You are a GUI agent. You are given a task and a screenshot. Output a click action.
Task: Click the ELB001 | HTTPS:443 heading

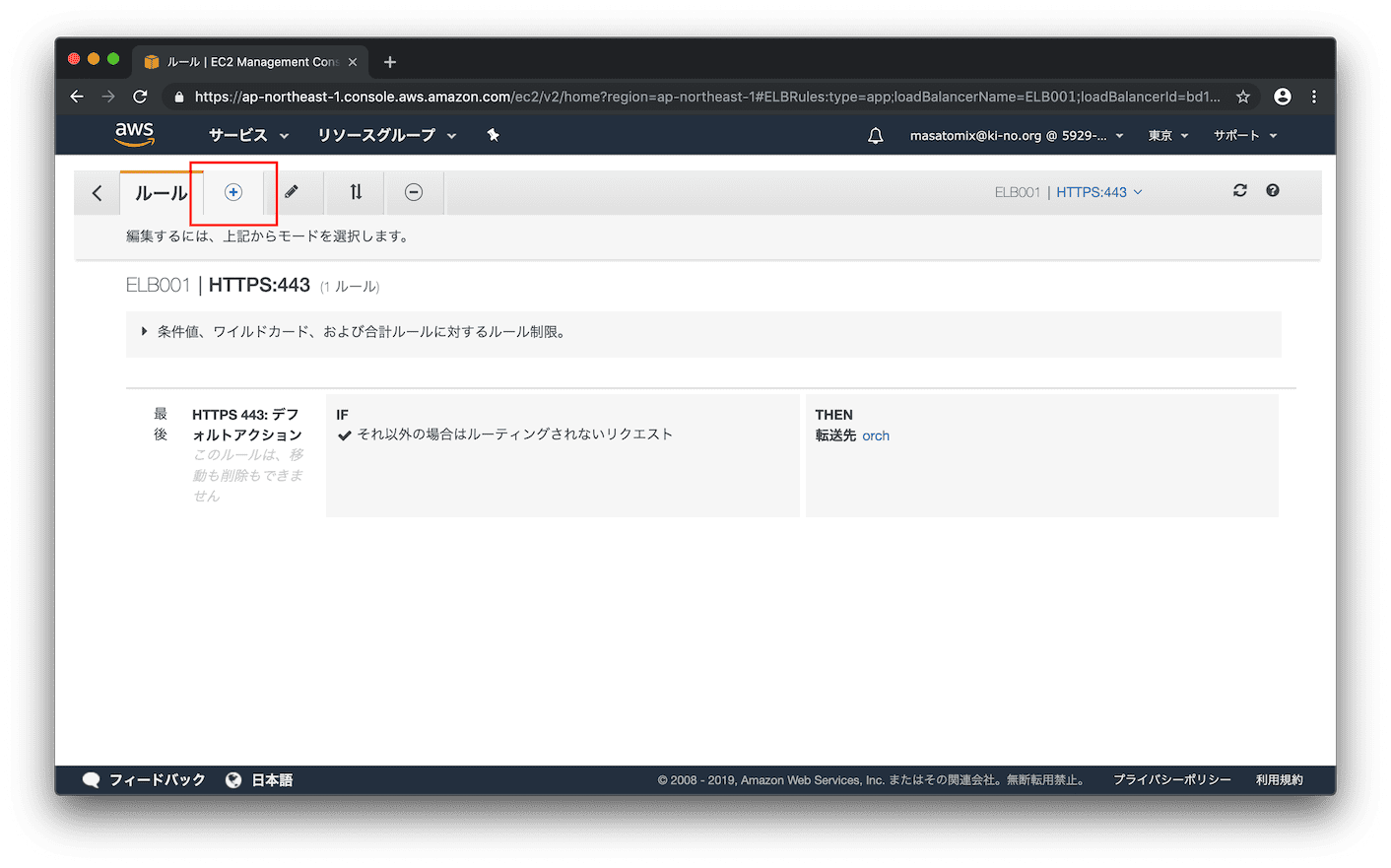click(x=218, y=286)
